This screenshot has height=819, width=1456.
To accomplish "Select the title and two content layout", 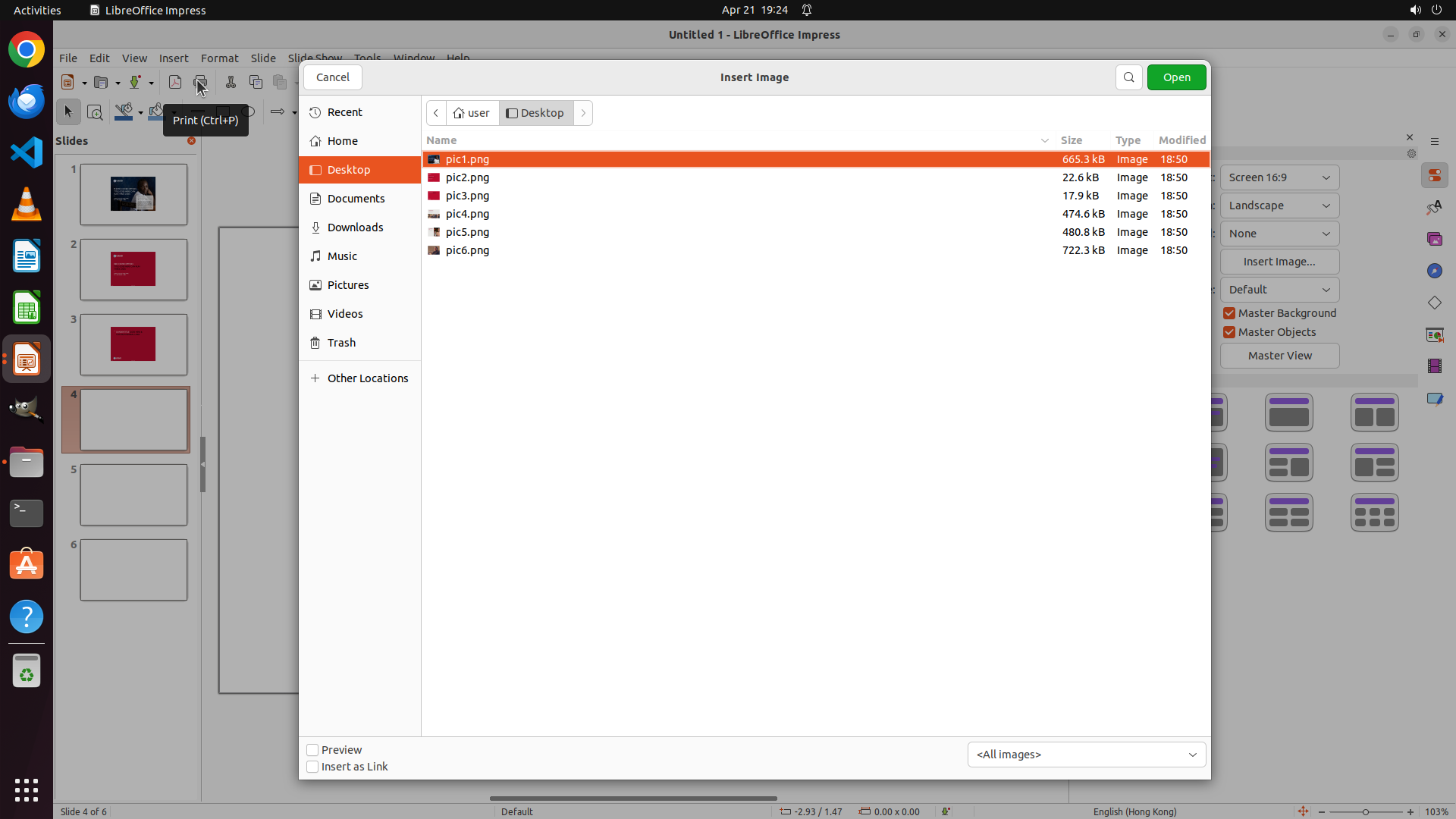I will [x=1374, y=413].
